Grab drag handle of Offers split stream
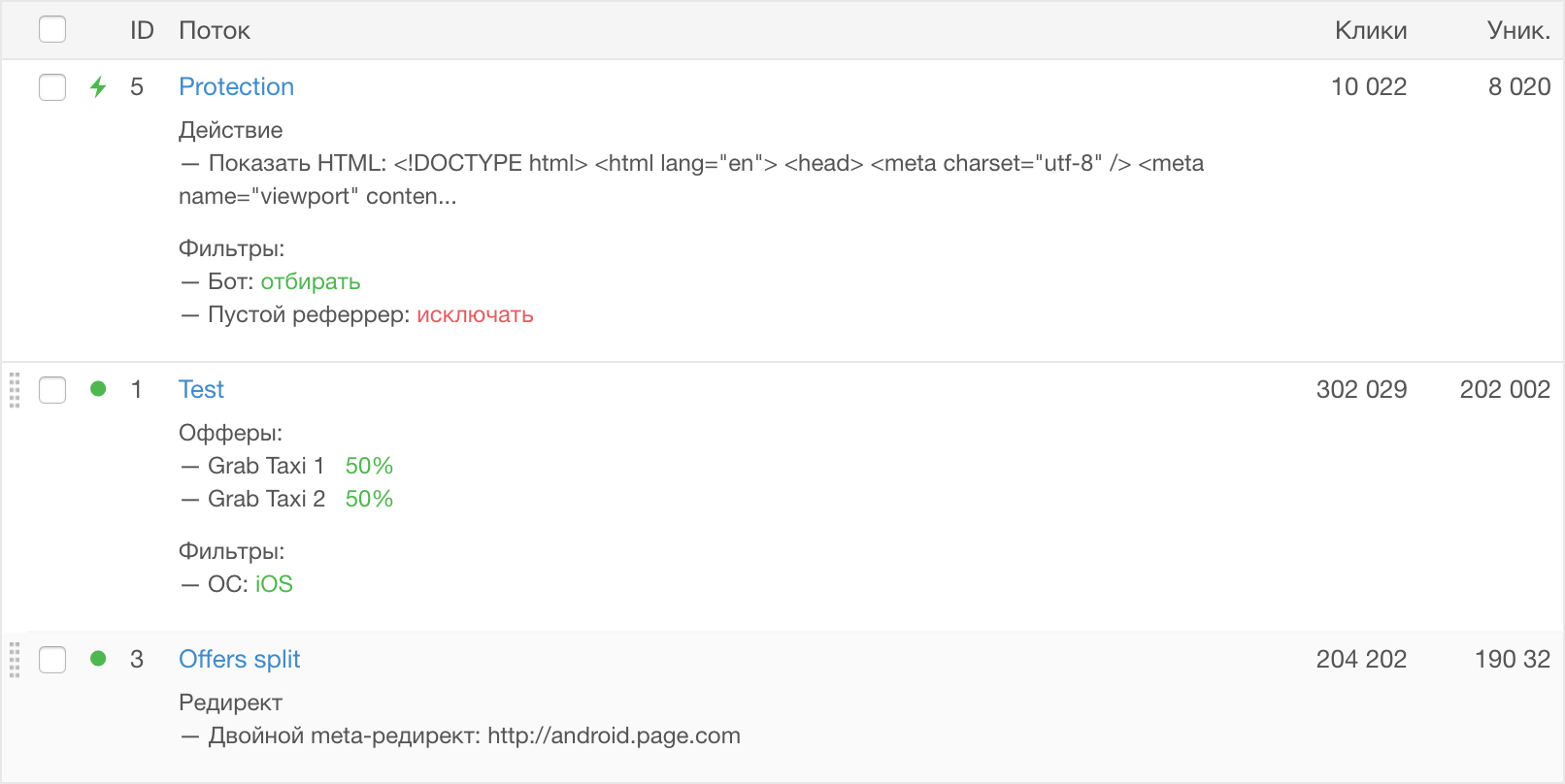Image resolution: width=1565 pixels, height=784 pixels. coord(15,659)
